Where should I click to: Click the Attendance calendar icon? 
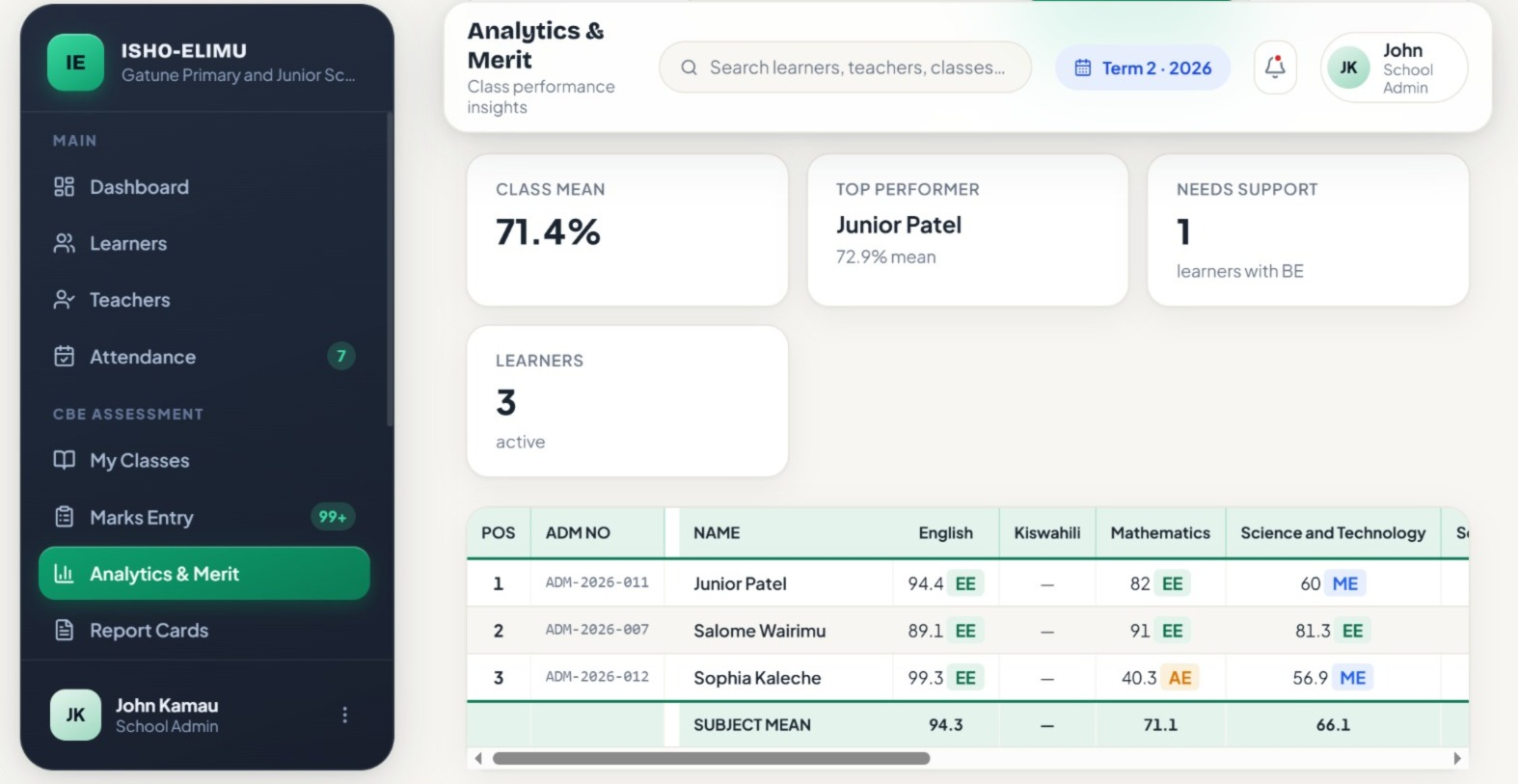[x=64, y=357]
